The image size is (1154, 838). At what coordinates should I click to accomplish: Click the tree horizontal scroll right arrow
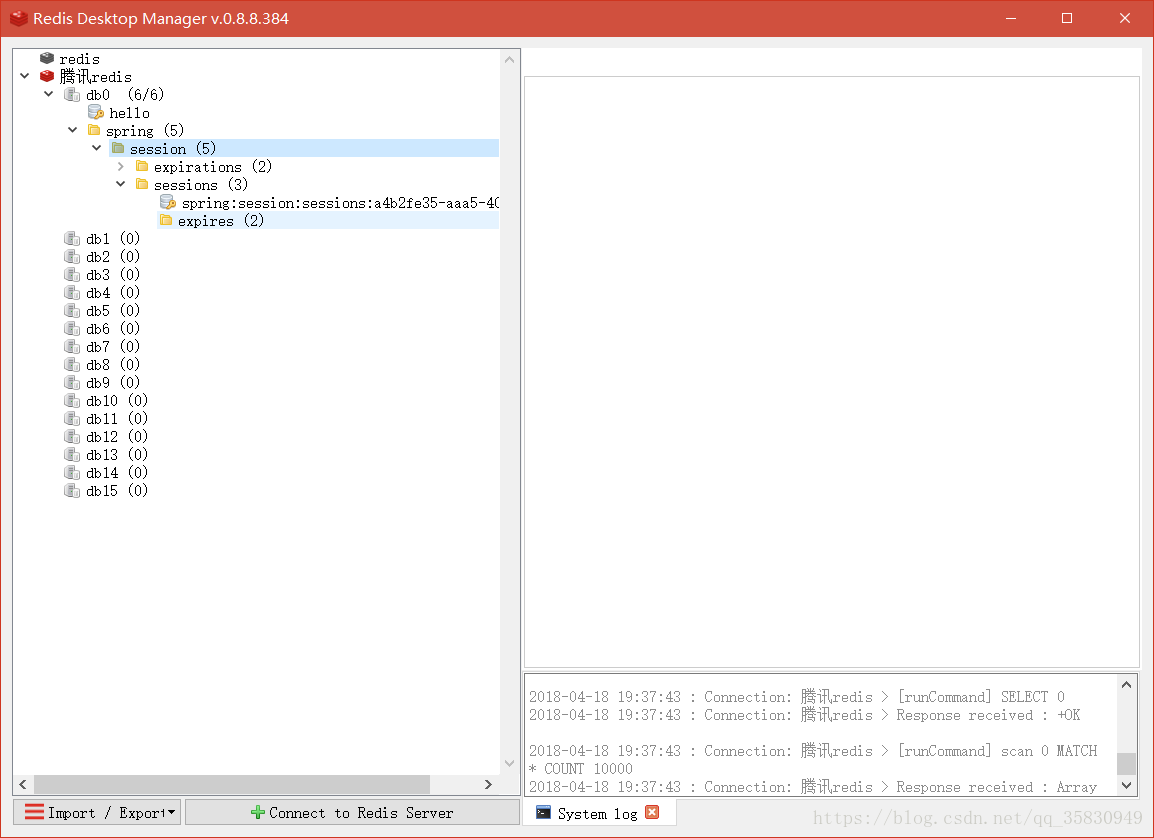click(488, 784)
